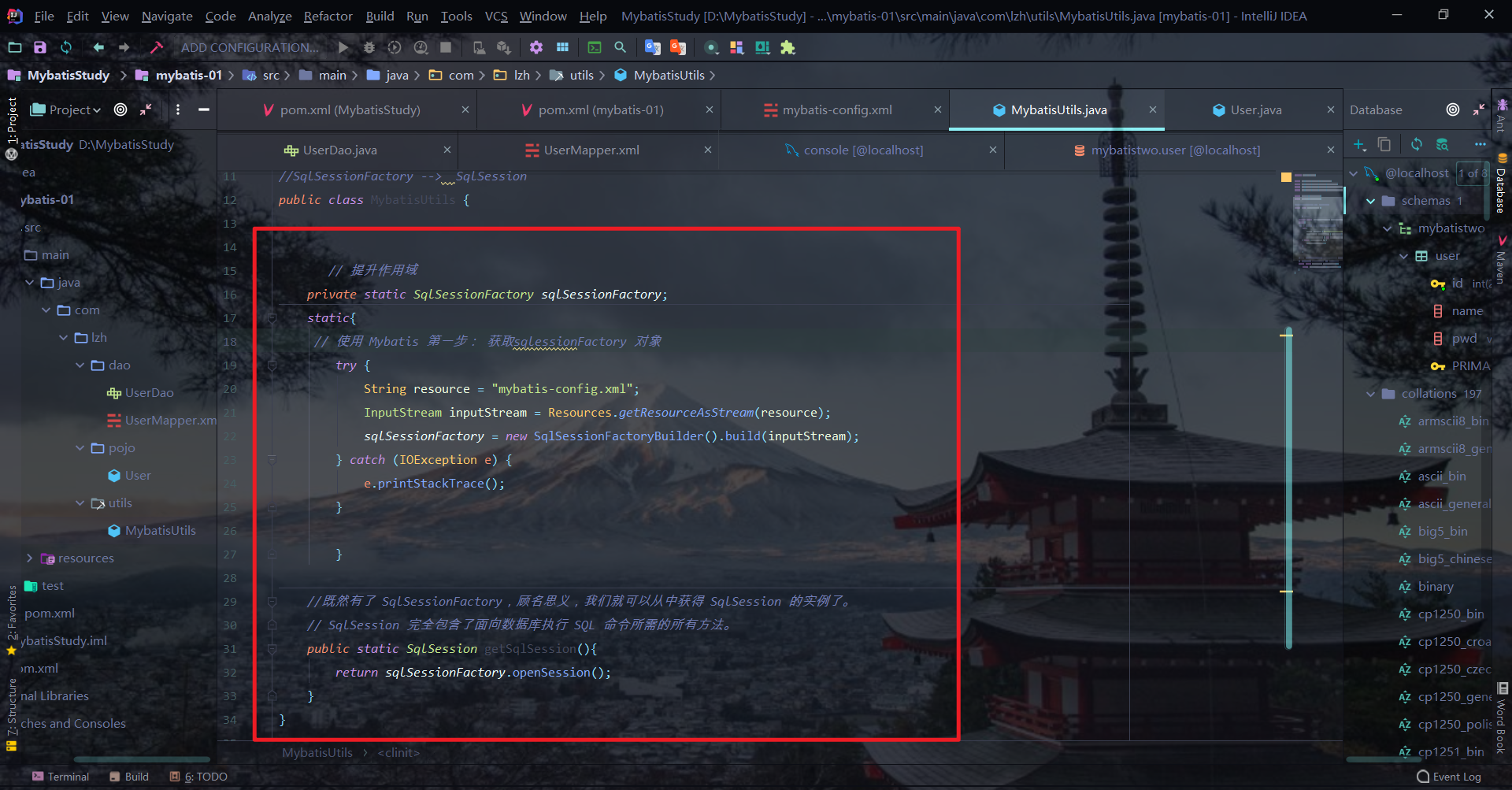This screenshot has height=790, width=1512.
Task: Open the terminal icon in the toolbar
Action: (x=595, y=47)
